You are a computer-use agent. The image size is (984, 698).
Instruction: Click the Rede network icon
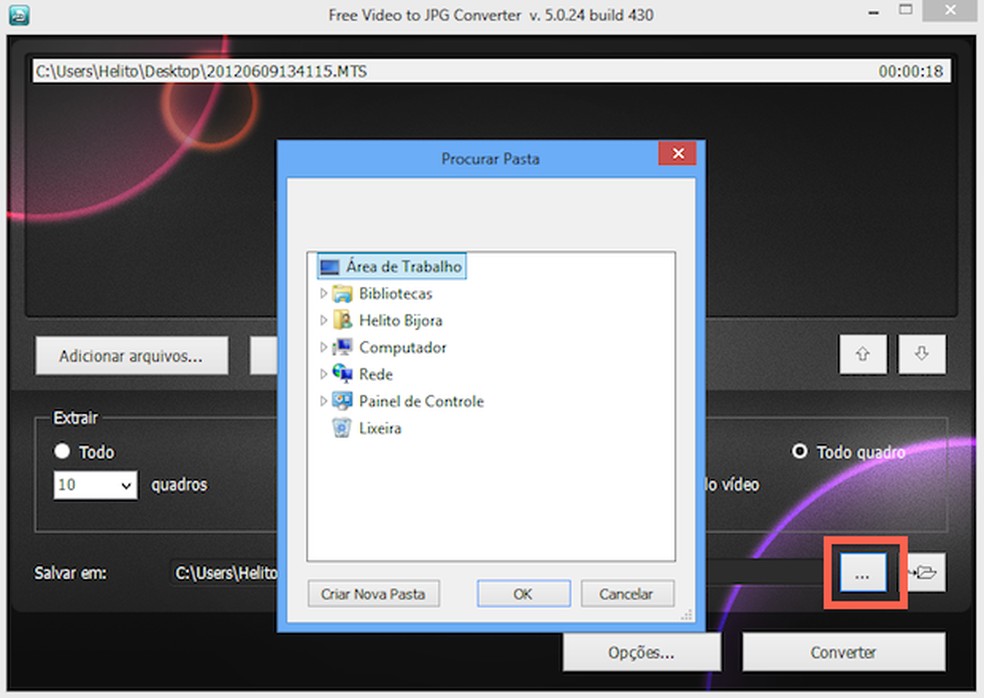[x=342, y=374]
